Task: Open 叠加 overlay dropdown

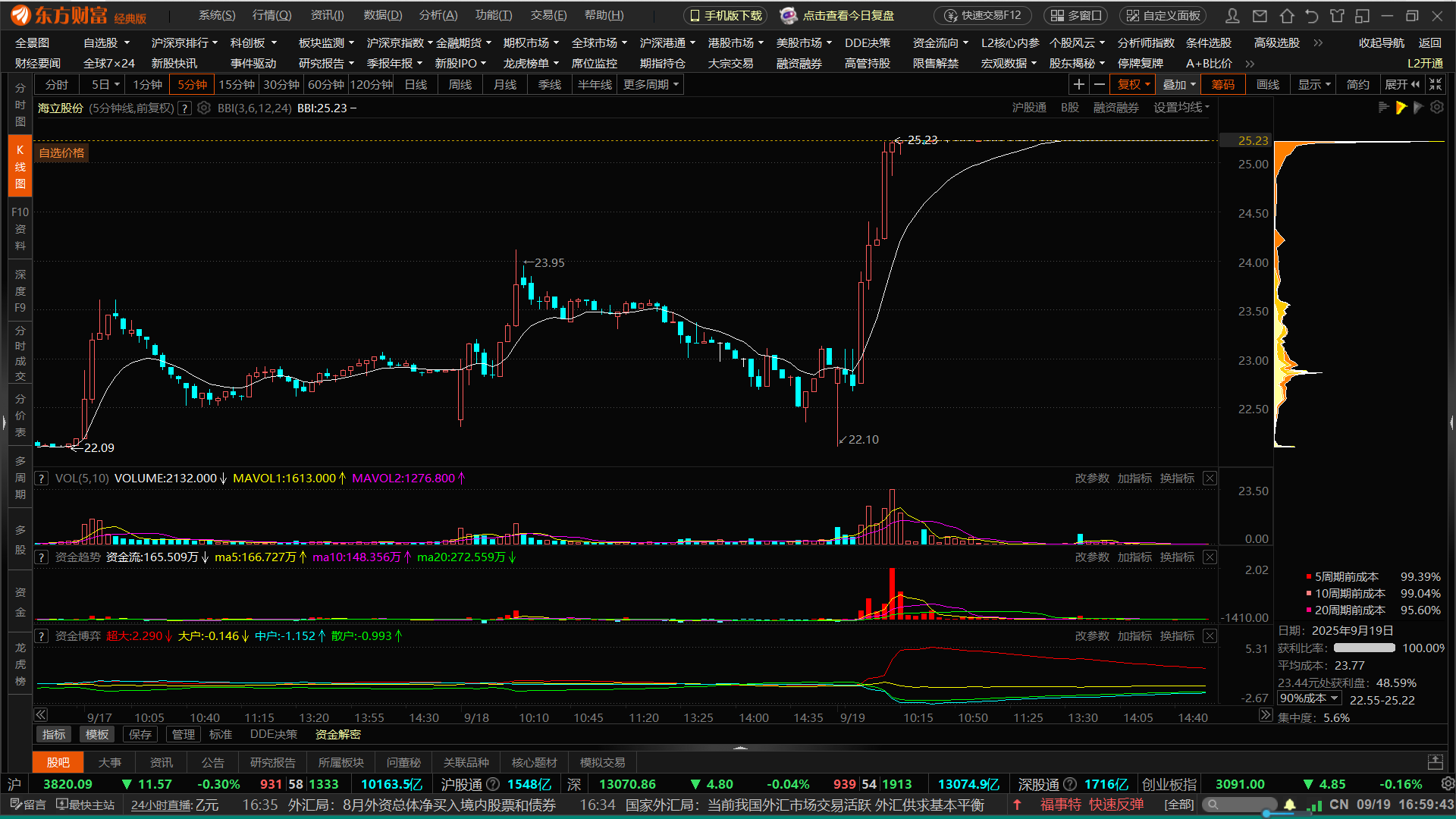Action: coord(1178,84)
